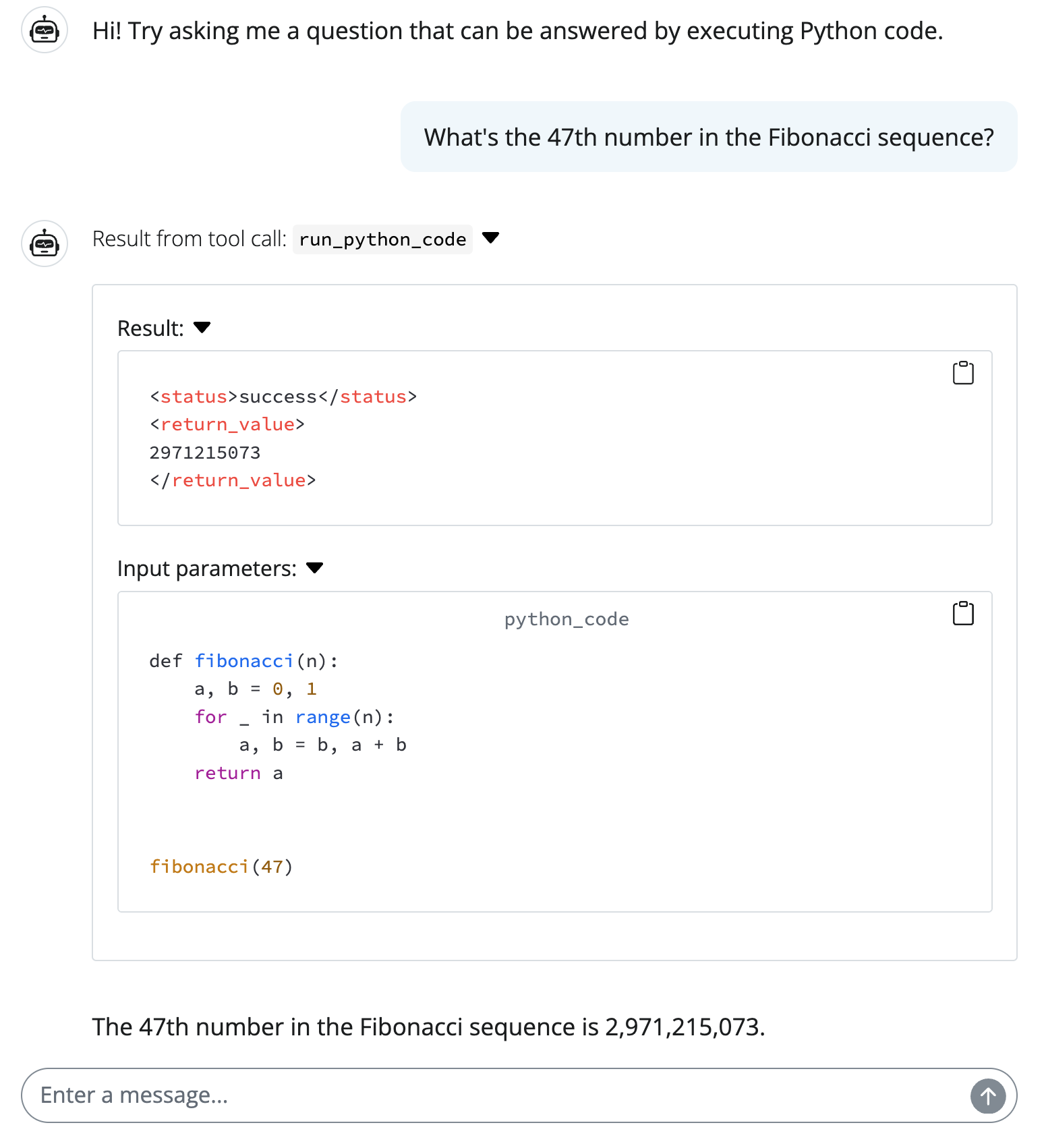Click the status success line in result
Screen dimensions: 1044x1148
click(283, 397)
